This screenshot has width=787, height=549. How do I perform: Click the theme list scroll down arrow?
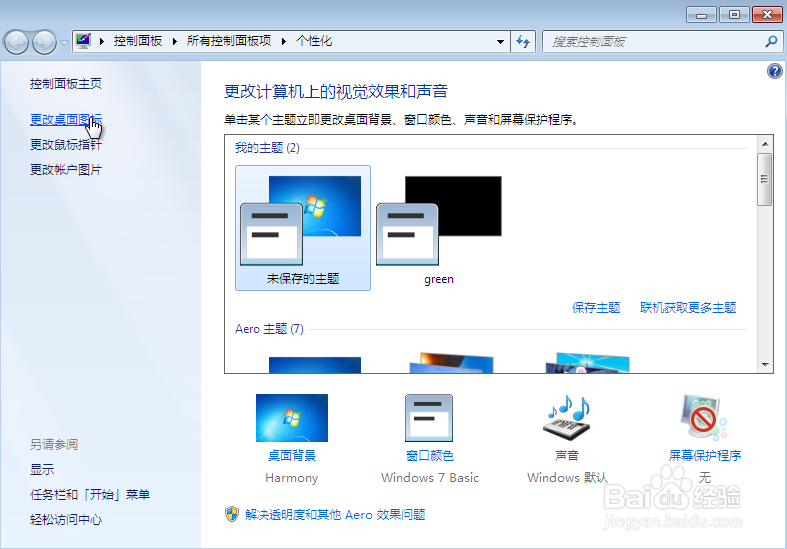[765, 365]
